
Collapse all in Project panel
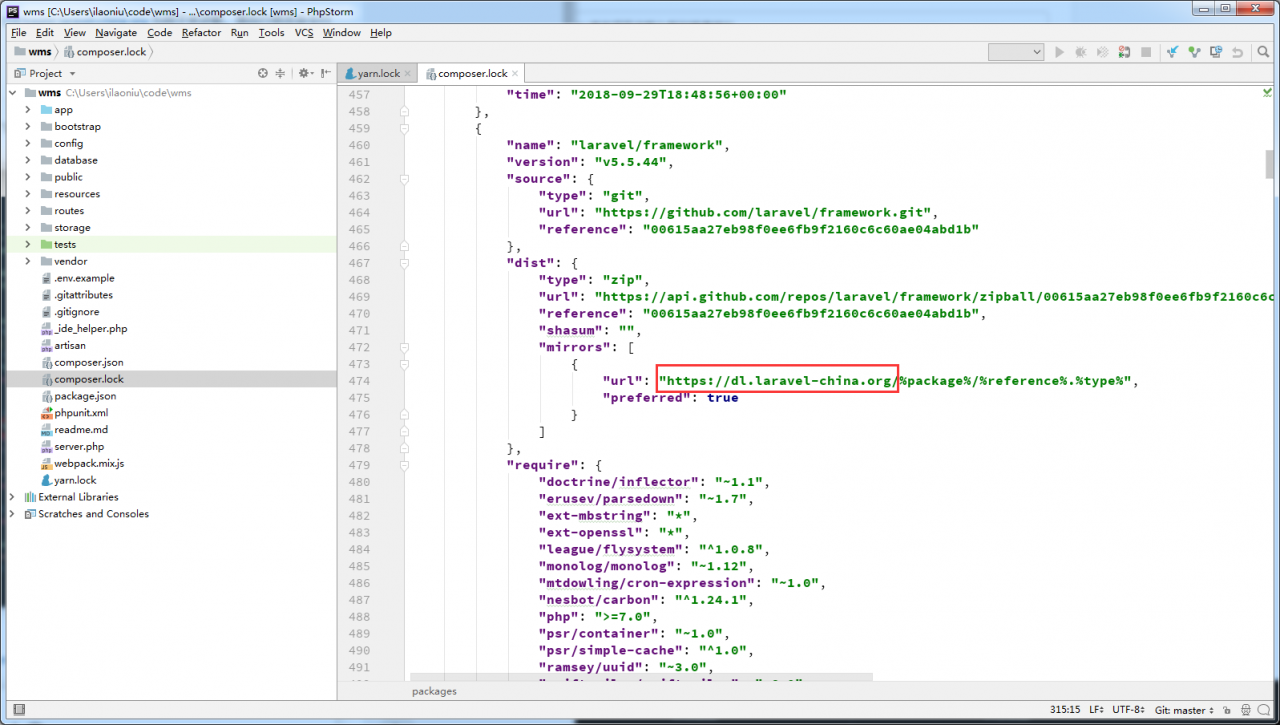[281, 73]
